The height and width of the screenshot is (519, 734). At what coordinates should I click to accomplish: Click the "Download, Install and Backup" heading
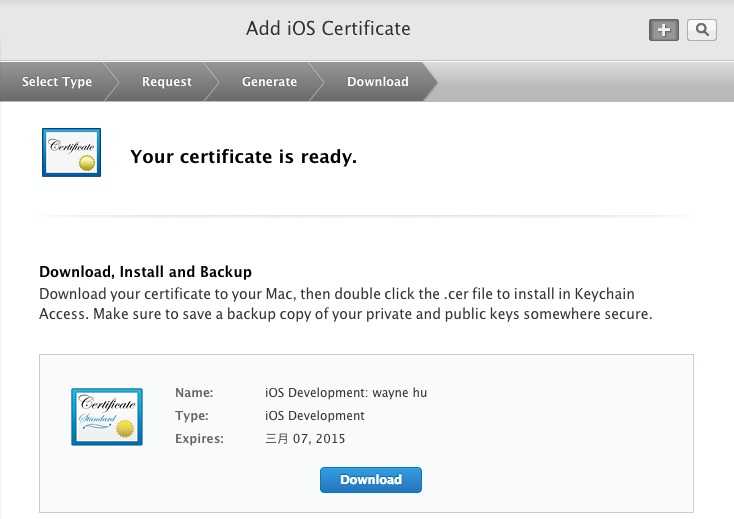point(145,271)
